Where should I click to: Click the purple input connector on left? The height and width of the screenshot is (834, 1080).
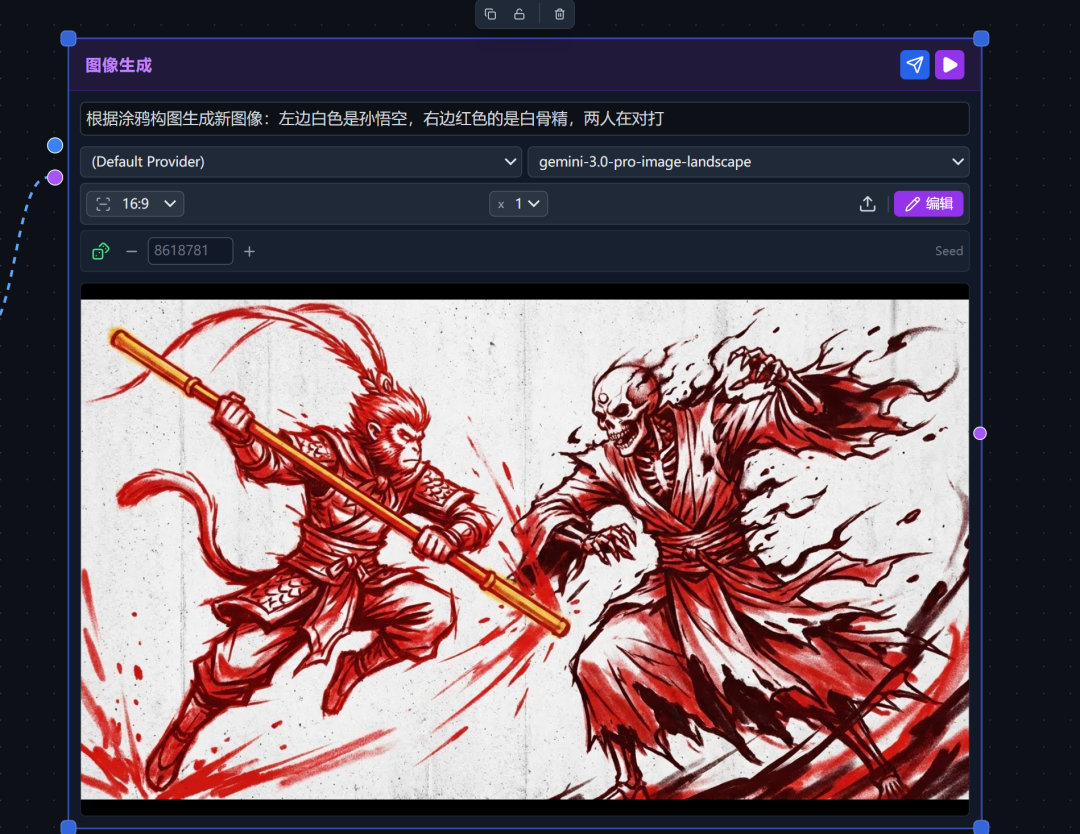55,178
